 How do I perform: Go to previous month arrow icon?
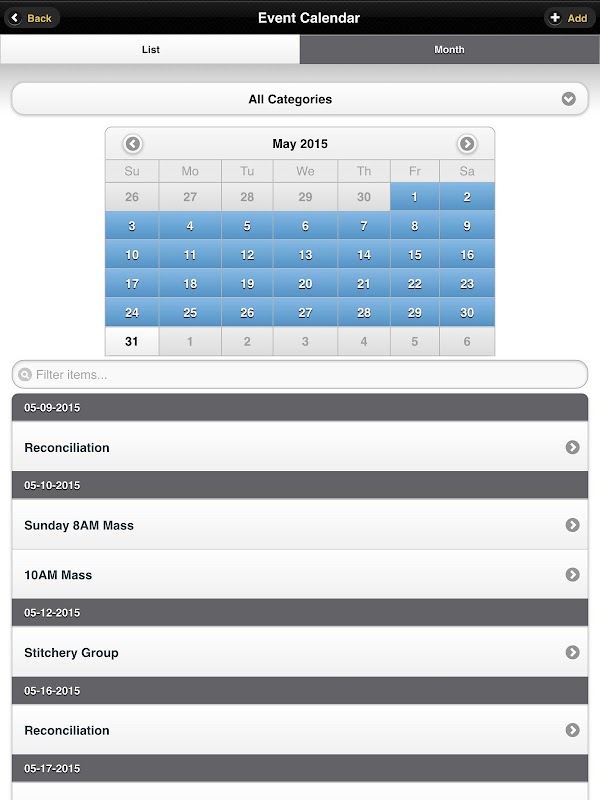coord(133,144)
